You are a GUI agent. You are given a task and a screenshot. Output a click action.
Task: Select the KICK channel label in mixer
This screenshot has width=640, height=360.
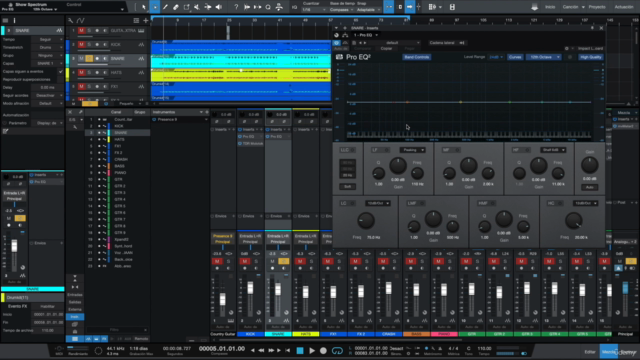point(250,334)
